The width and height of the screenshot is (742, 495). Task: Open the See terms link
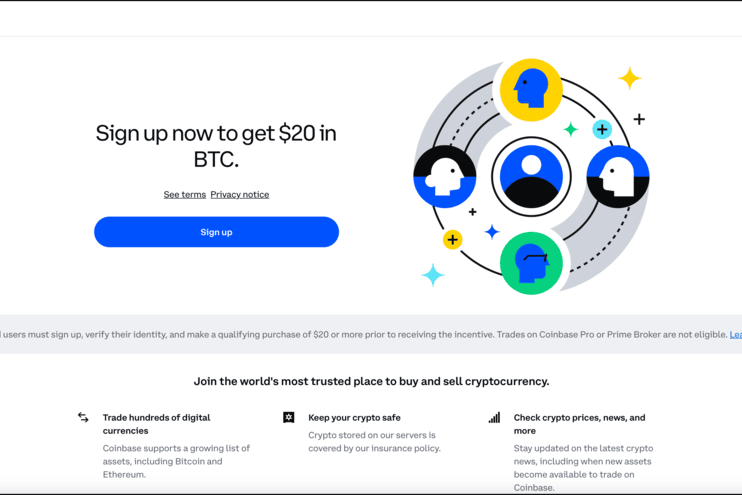click(x=184, y=195)
